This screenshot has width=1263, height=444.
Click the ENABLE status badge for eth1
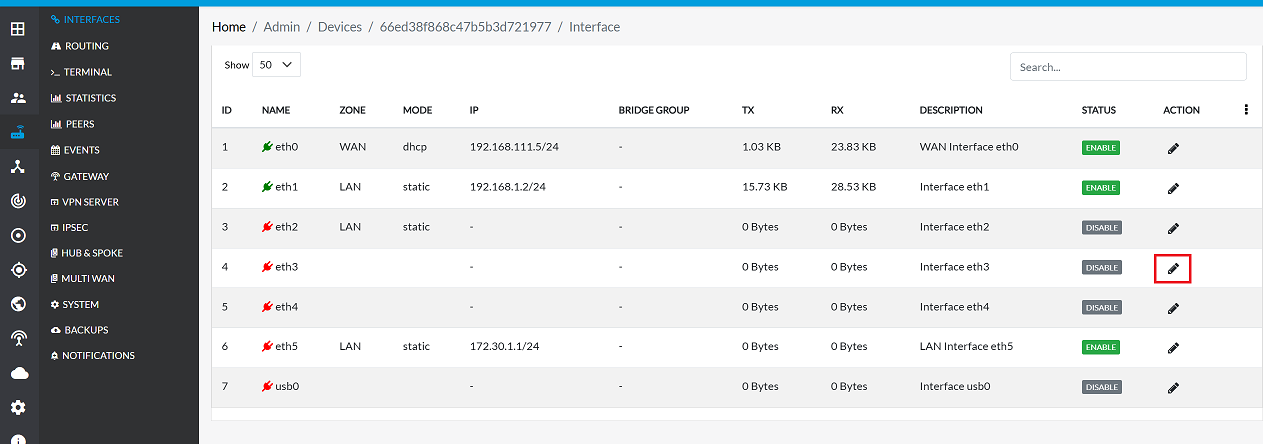pyautogui.click(x=1100, y=188)
